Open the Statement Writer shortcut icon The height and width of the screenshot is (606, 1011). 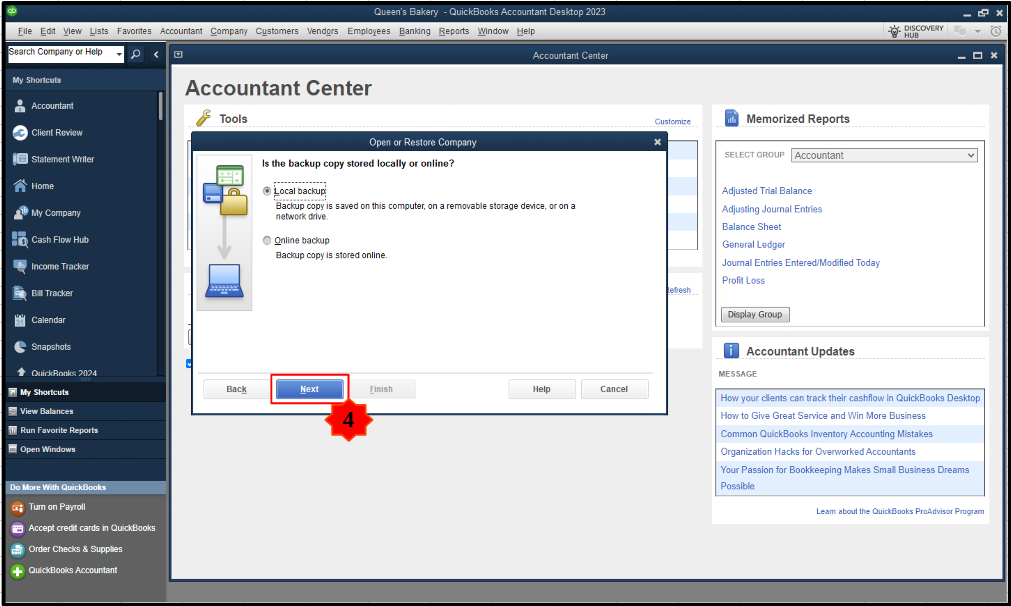tap(20, 159)
